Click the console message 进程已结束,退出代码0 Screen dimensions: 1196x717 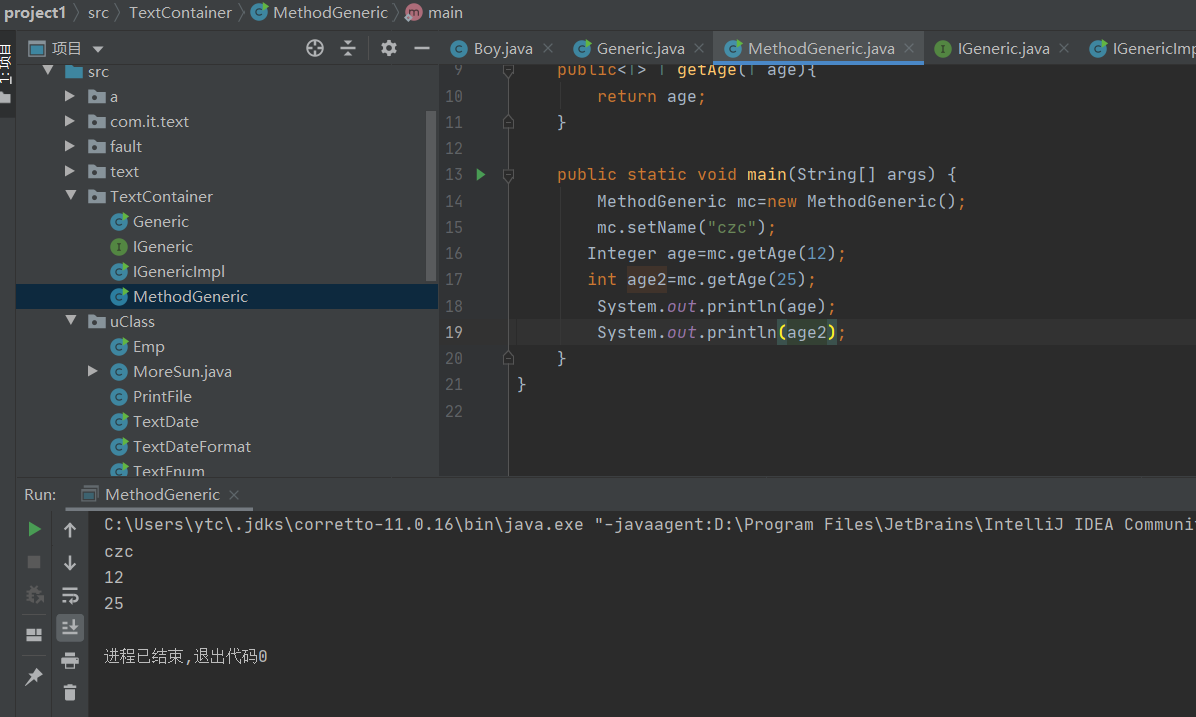tap(185, 657)
